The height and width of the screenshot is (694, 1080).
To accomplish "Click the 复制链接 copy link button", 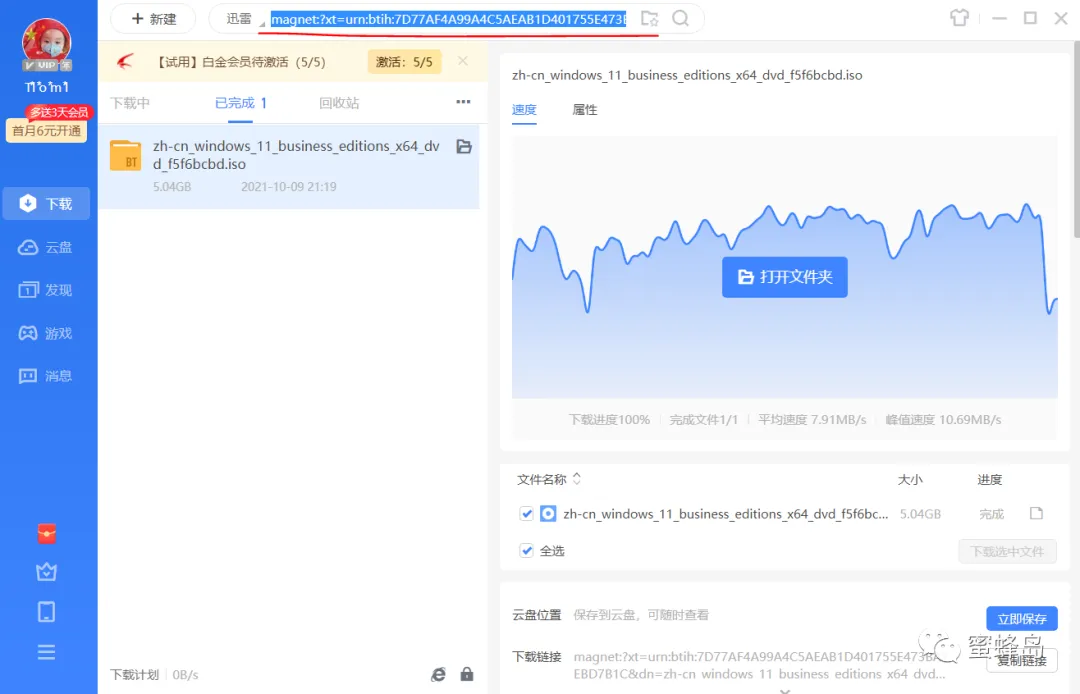I will pos(1022,661).
